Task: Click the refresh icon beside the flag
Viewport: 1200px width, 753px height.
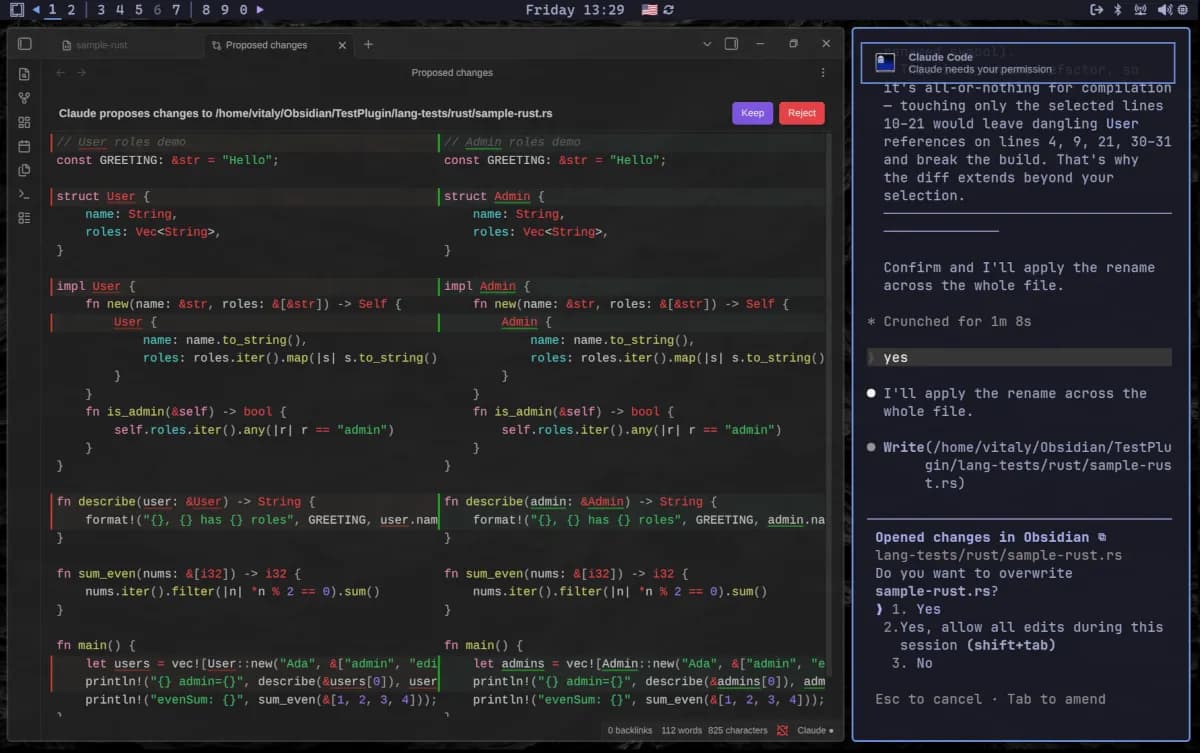Action: pyautogui.click(x=668, y=10)
